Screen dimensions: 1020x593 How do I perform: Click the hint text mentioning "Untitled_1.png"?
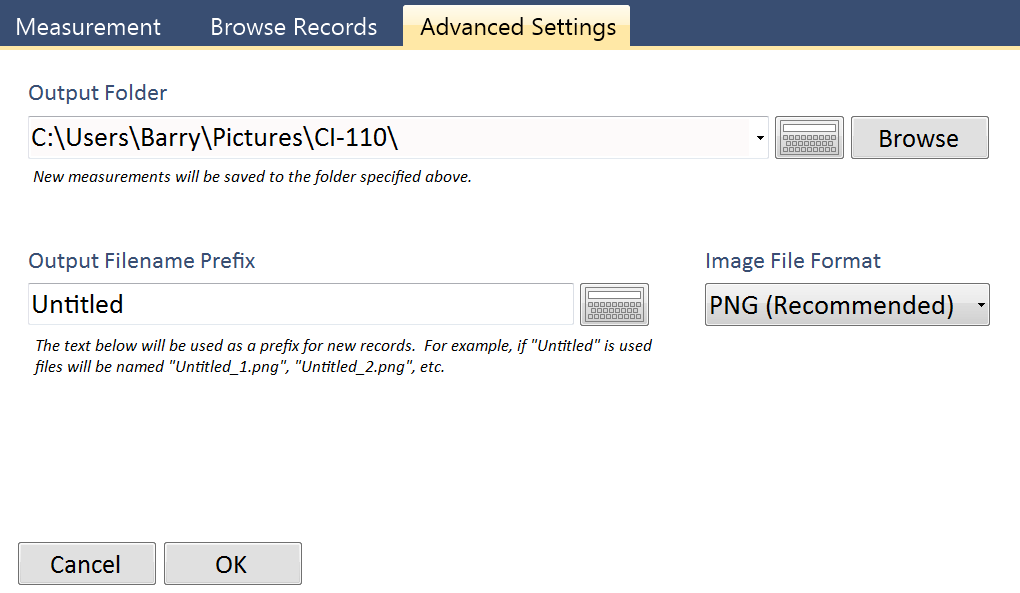pos(240,367)
